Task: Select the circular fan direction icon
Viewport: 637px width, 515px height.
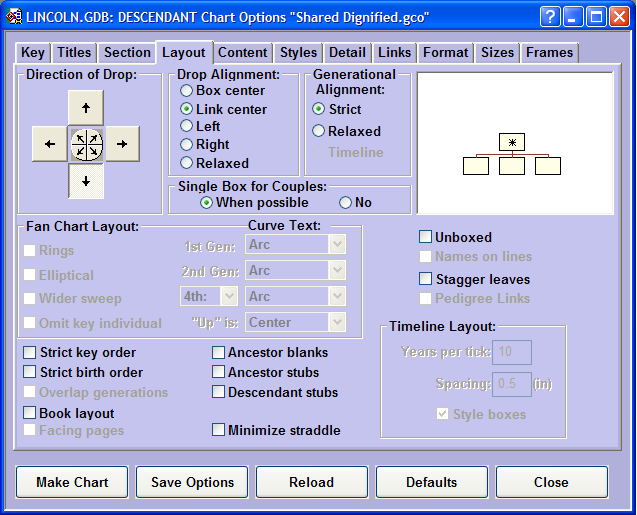Action: 86,144
